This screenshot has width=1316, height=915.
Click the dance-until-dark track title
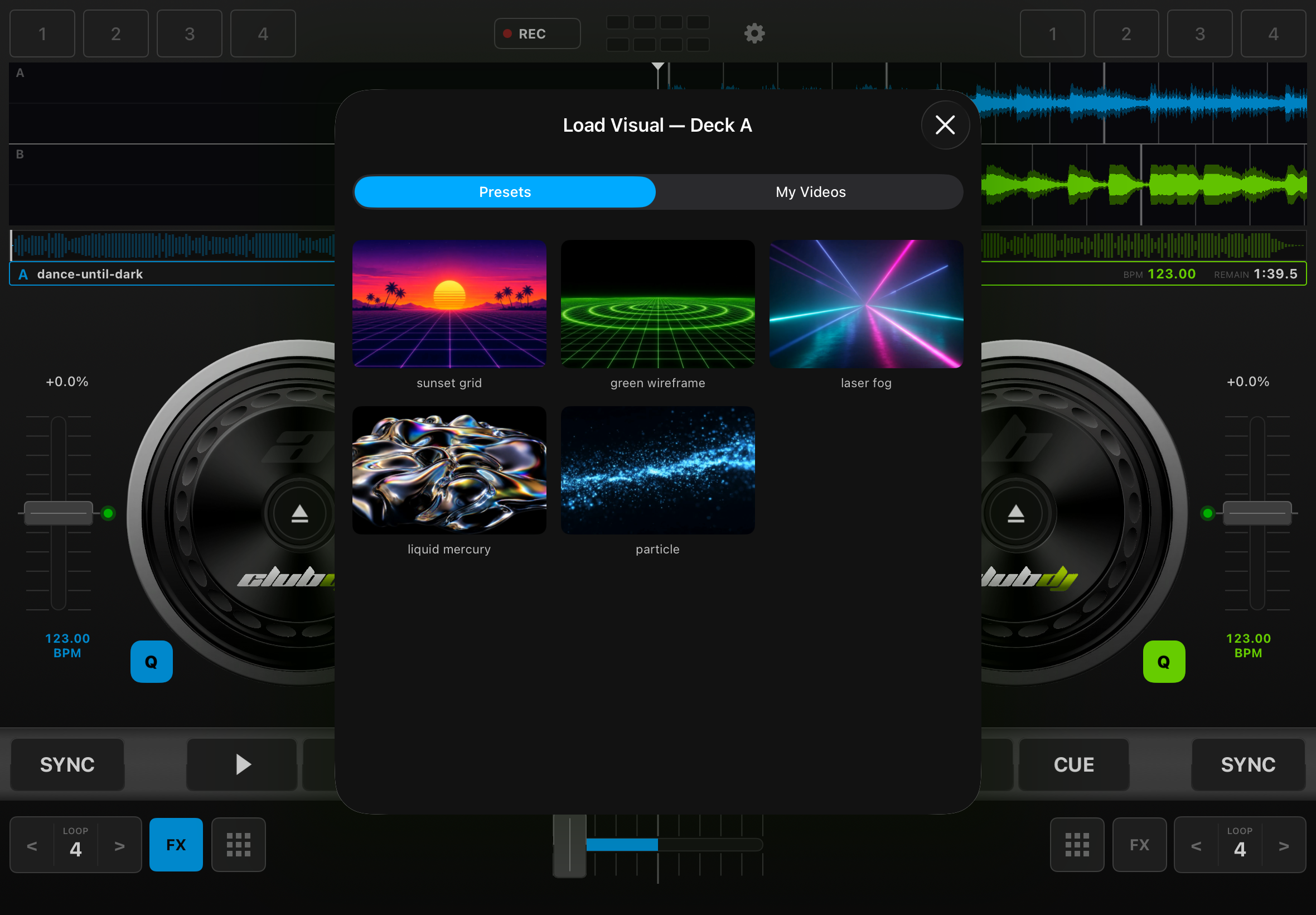90,274
